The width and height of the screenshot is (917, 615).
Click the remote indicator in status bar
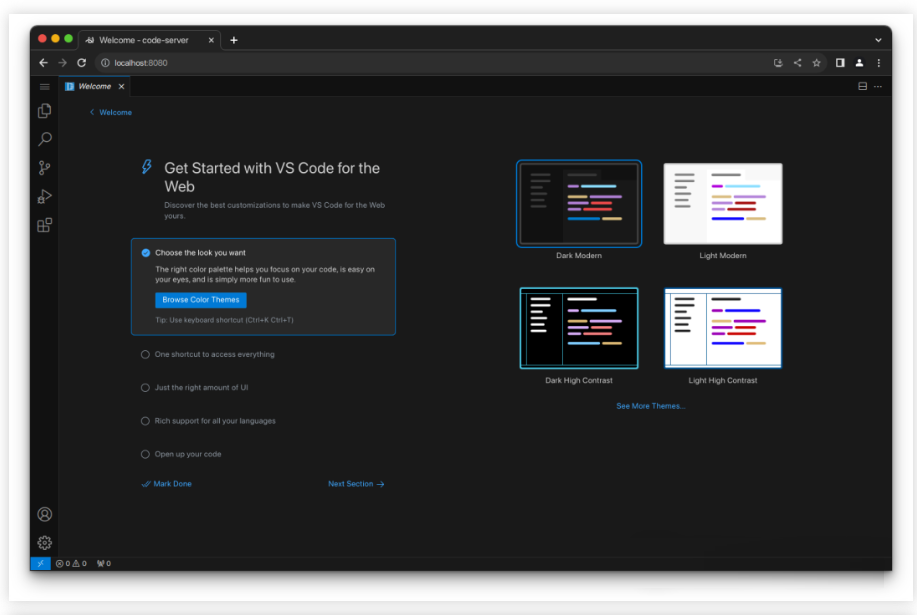40,564
